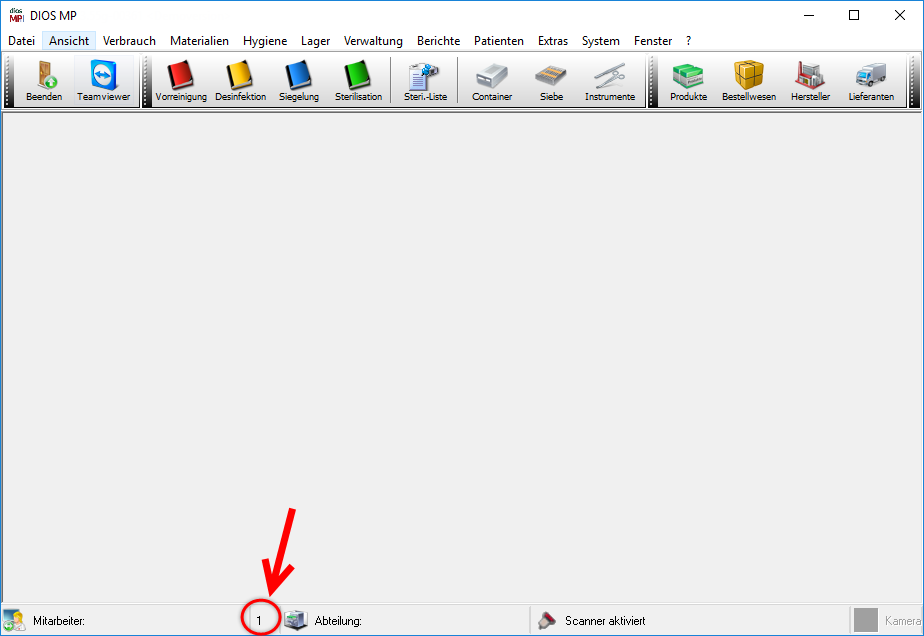The image size is (924, 636).
Task: Click the Mitarbeiter icon in status bar
Action: tap(14, 620)
